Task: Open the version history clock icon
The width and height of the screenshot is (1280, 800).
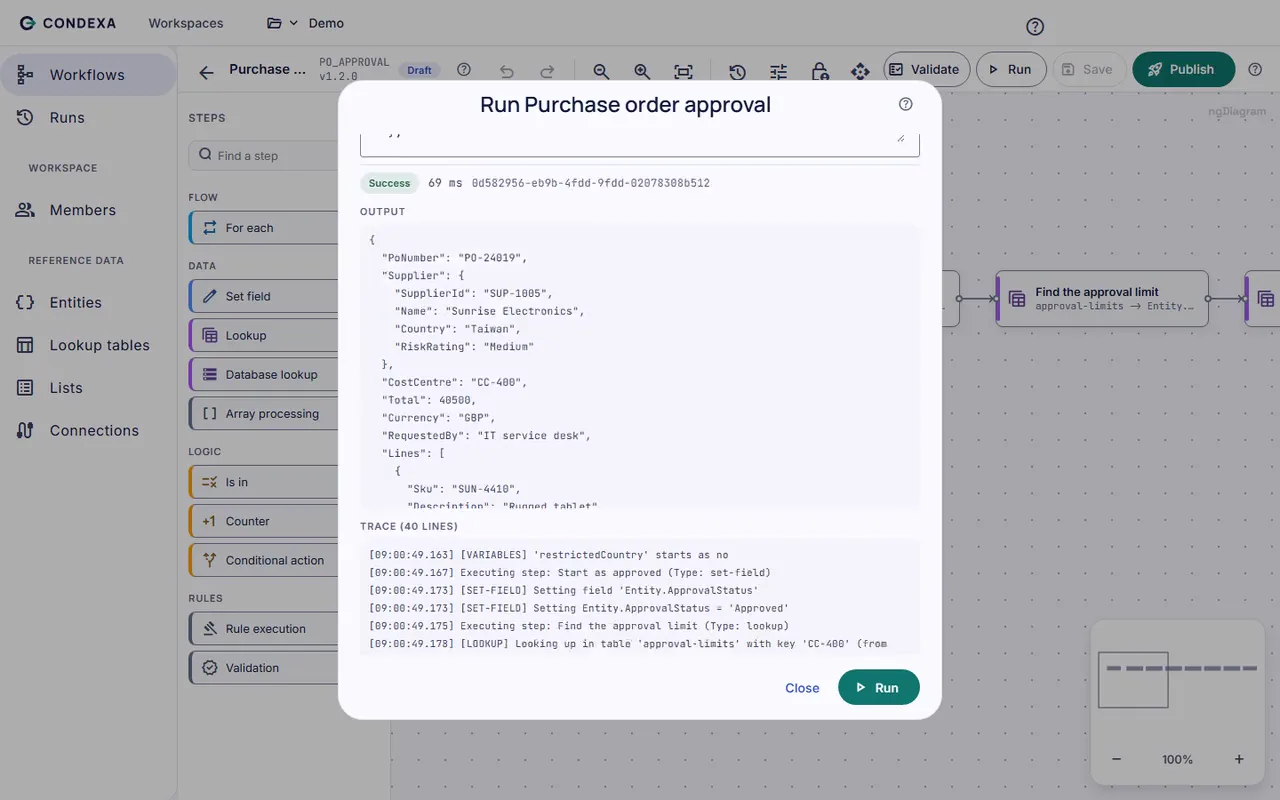Action: pos(737,70)
